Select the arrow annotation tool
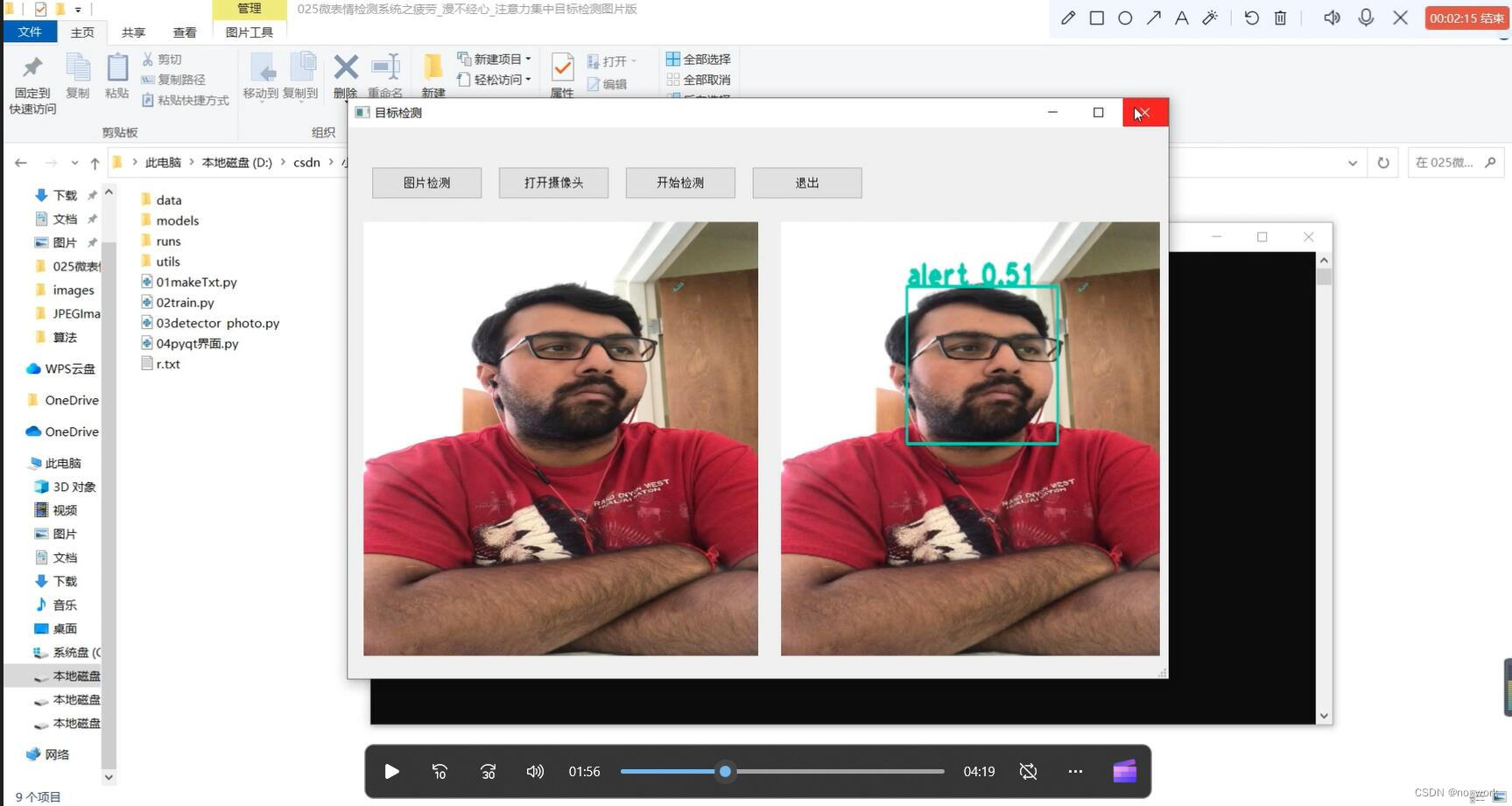 tap(1153, 18)
